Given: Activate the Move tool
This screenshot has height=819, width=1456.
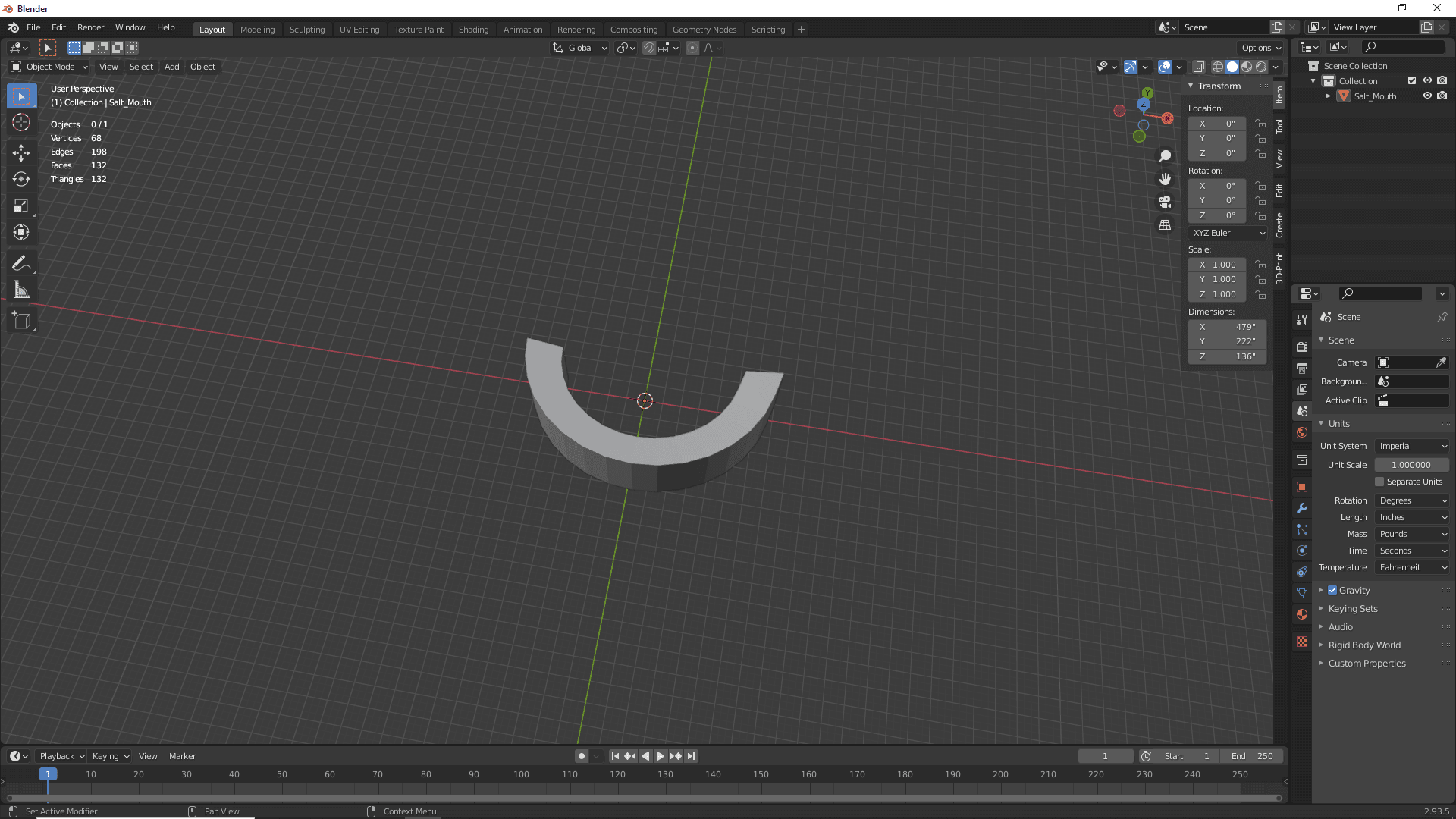Looking at the screenshot, I should click(x=21, y=153).
